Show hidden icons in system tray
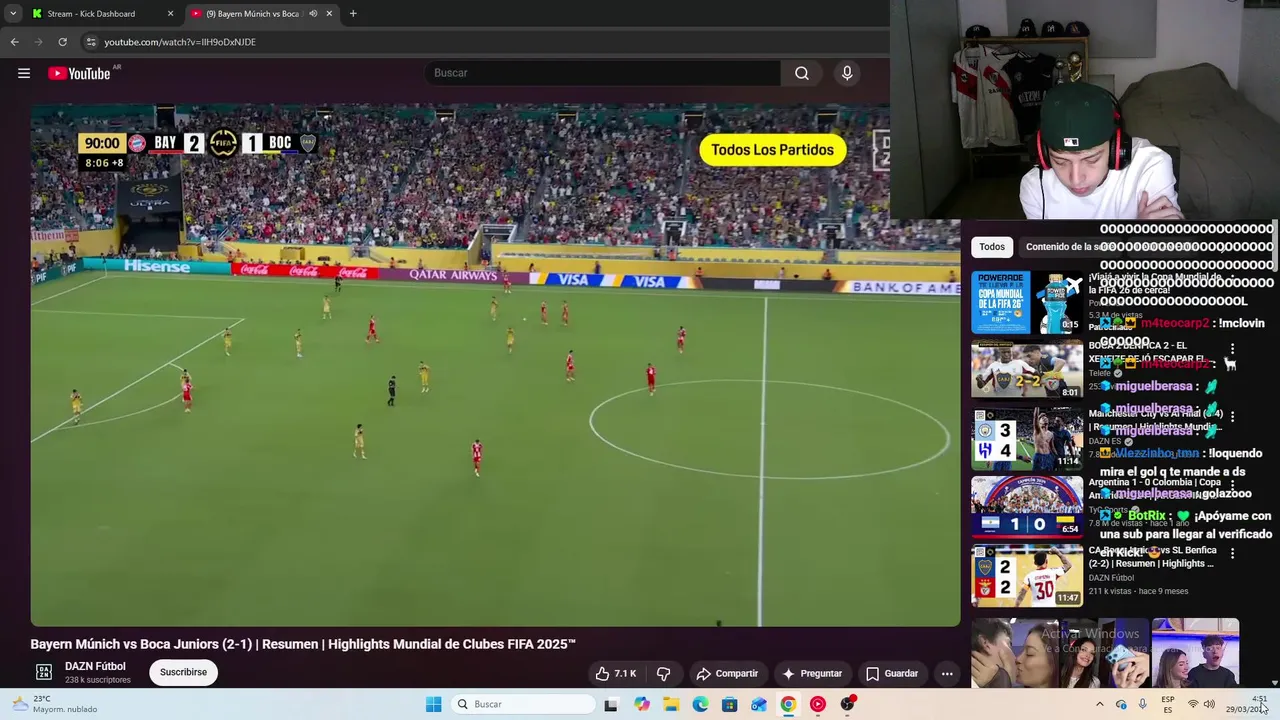 (1099, 704)
